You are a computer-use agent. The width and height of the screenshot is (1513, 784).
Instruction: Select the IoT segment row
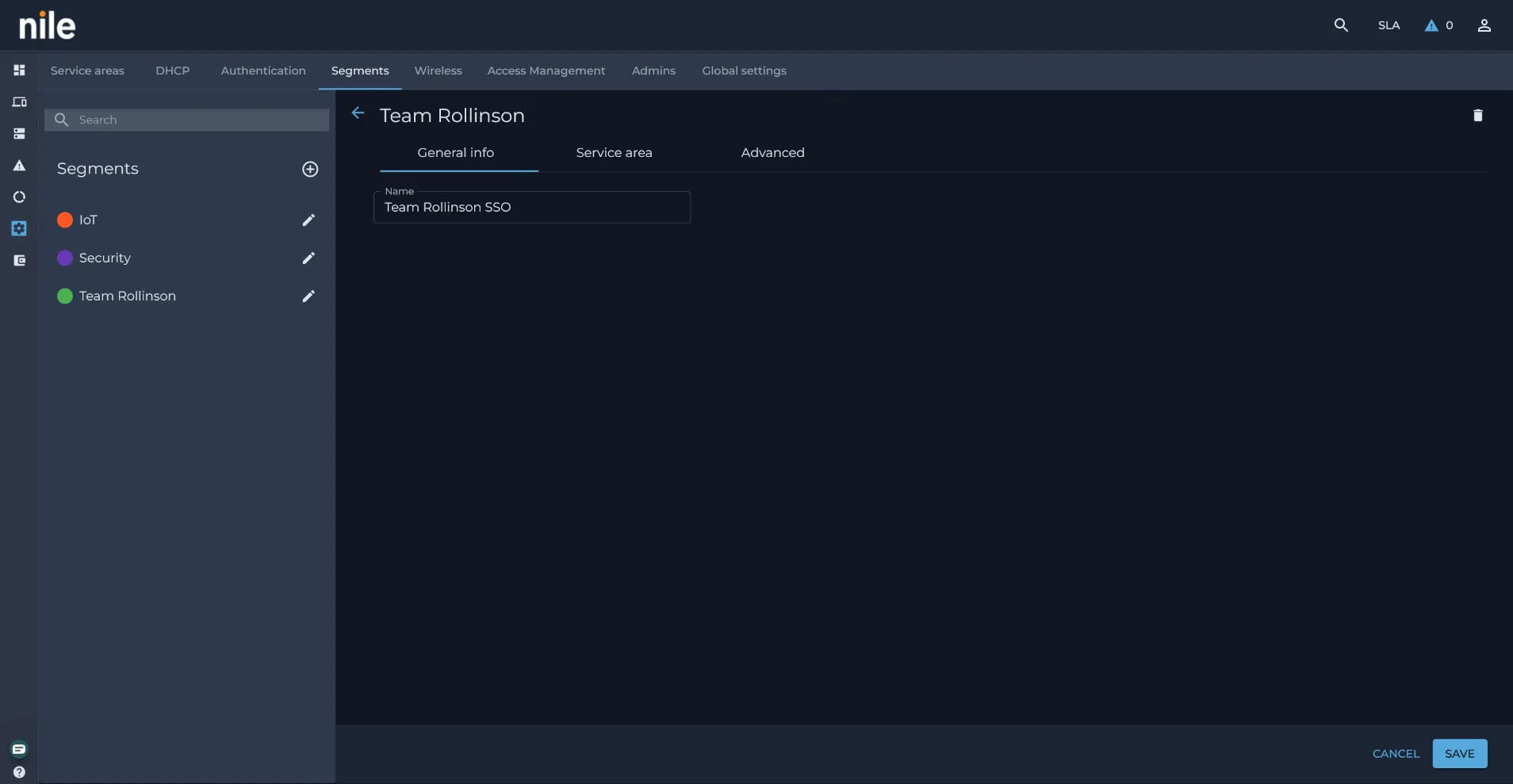point(187,220)
